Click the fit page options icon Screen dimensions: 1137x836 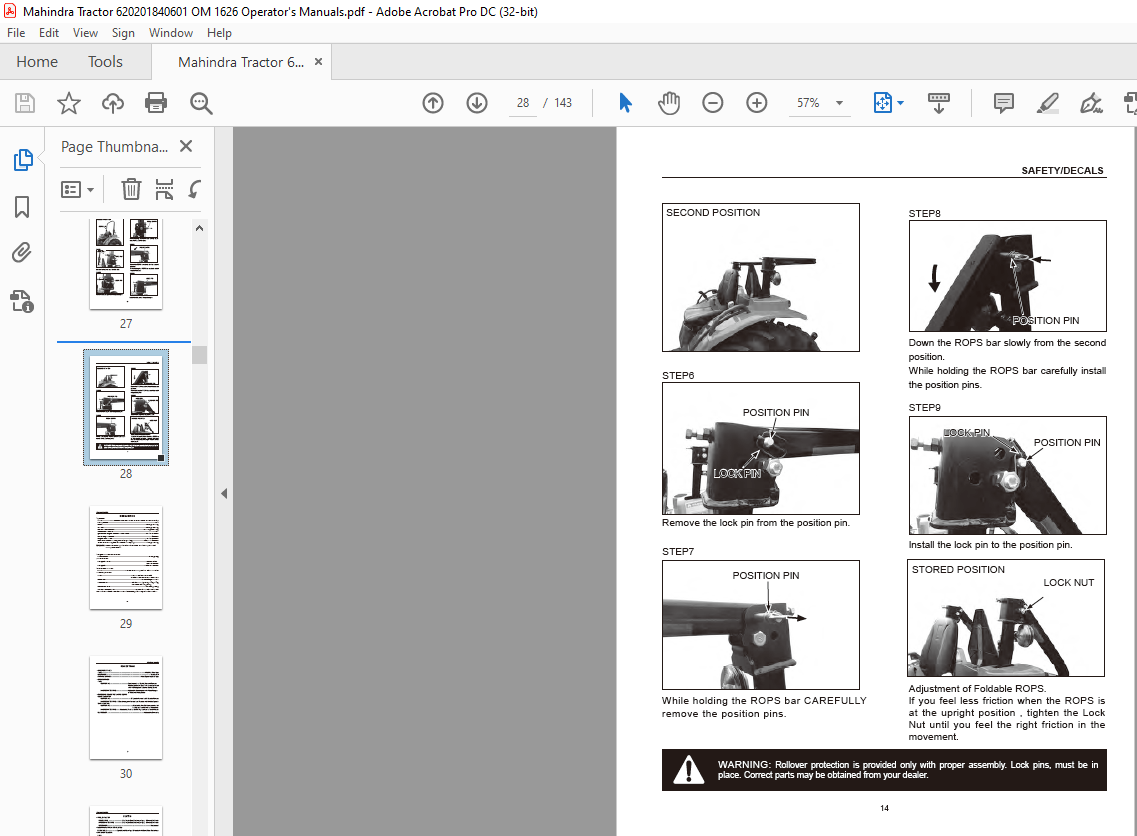tap(882, 103)
